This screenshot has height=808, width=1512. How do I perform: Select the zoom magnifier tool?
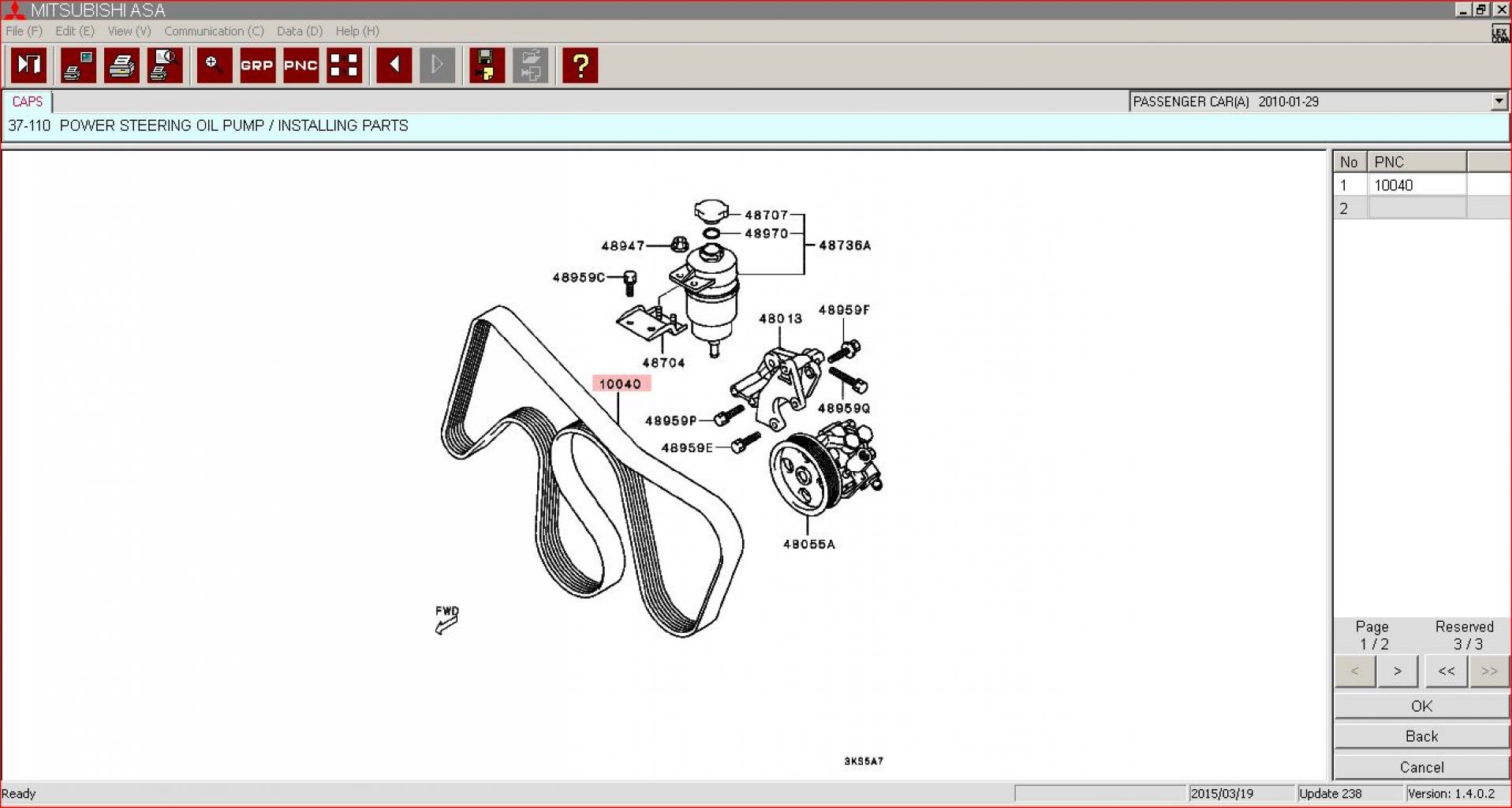[214, 65]
